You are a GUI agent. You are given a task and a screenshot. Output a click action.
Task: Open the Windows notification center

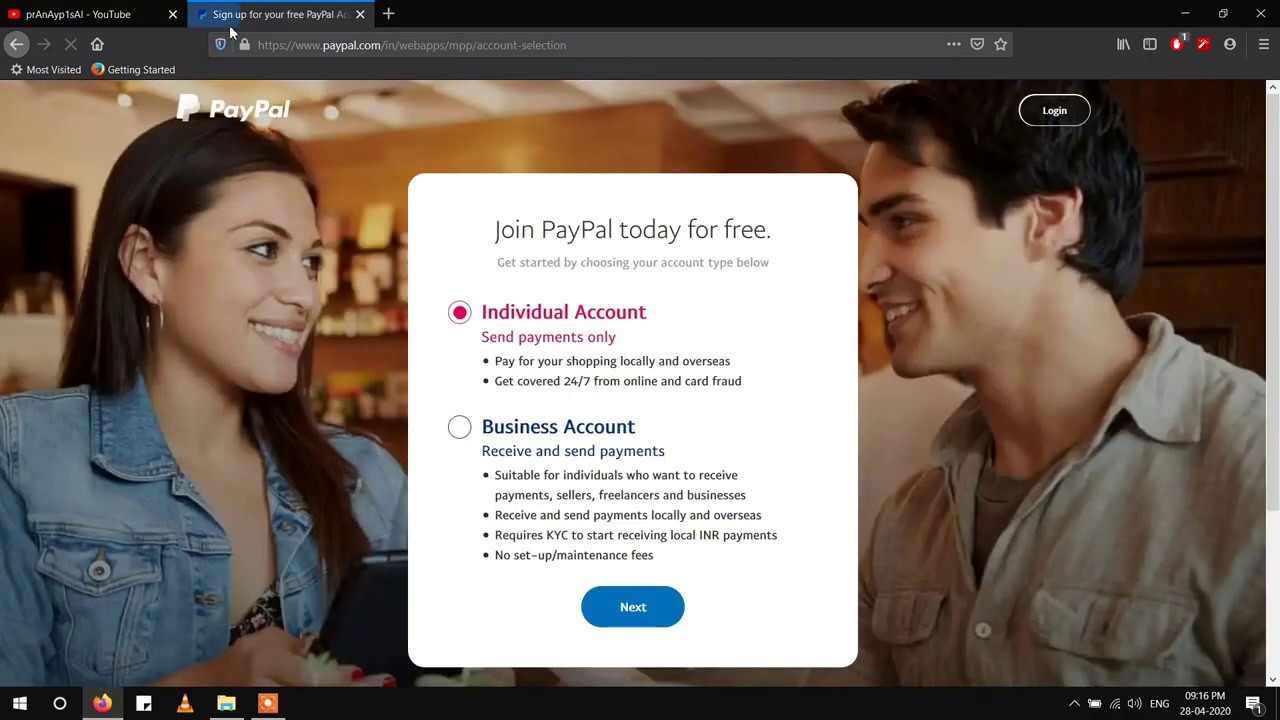click(x=1253, y=704)
